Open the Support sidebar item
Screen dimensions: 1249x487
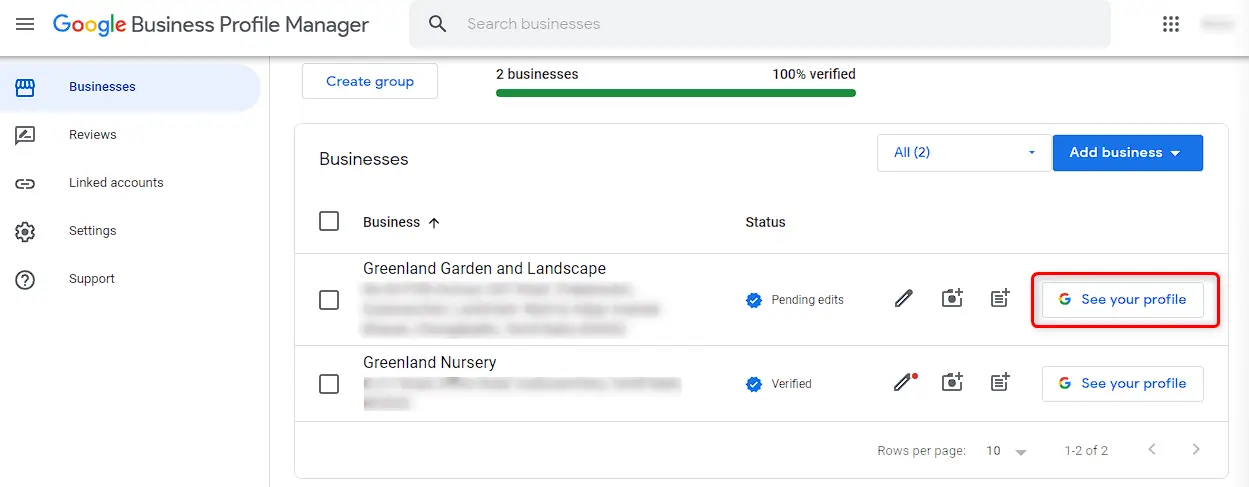click(130, 279)
